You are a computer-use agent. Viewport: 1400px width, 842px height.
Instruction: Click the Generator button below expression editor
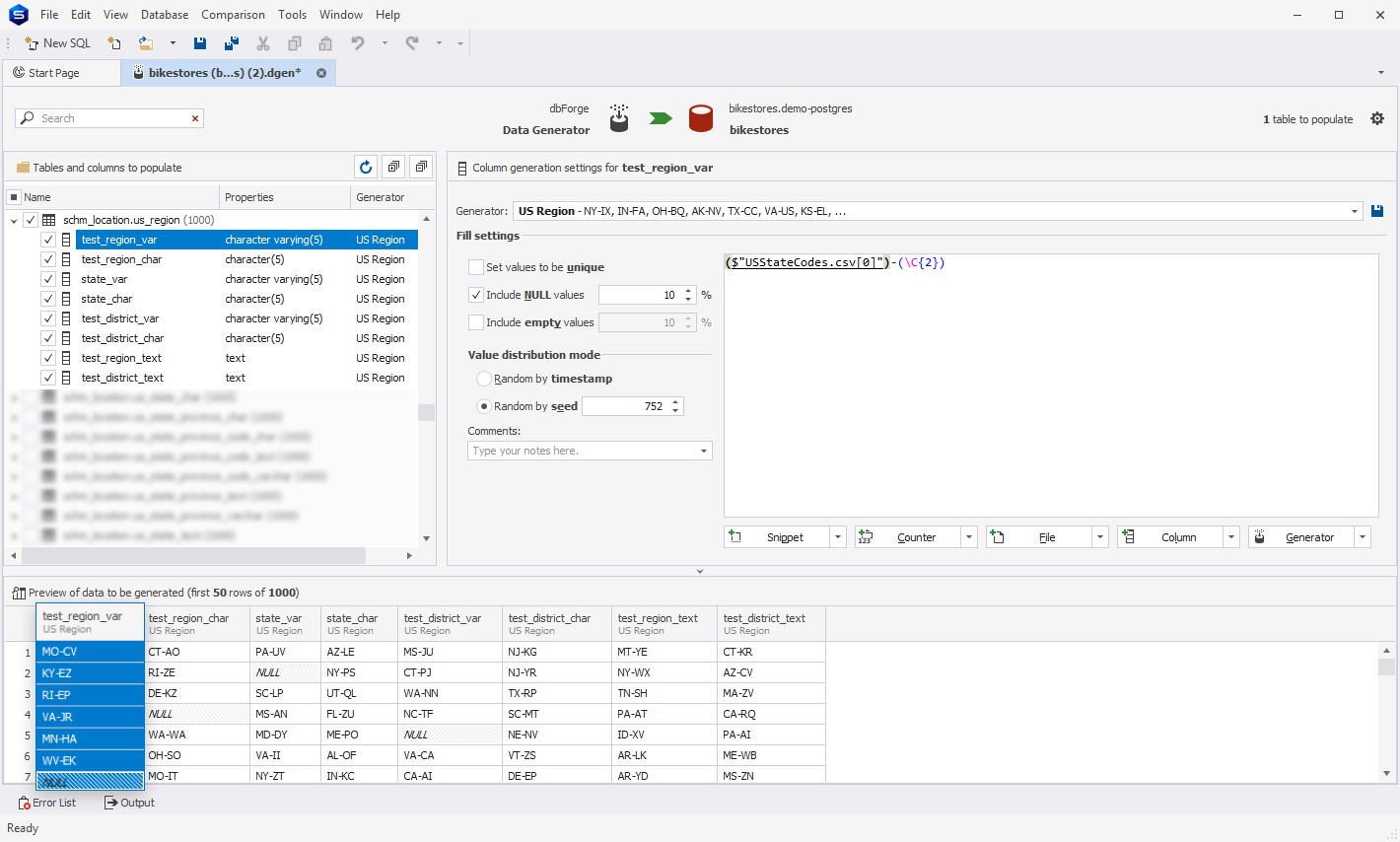click(1301, 537)
